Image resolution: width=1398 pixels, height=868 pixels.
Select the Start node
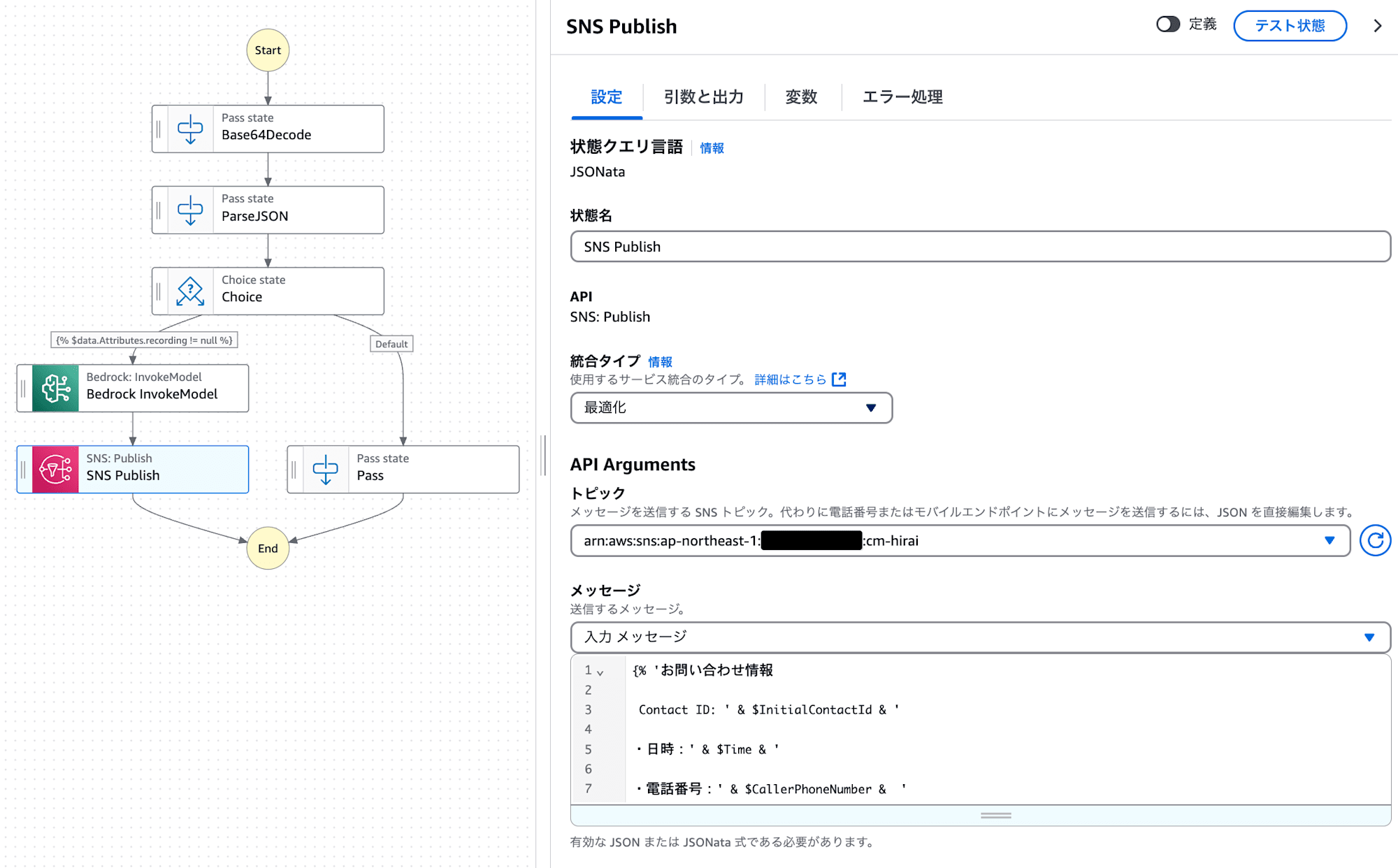268,50
